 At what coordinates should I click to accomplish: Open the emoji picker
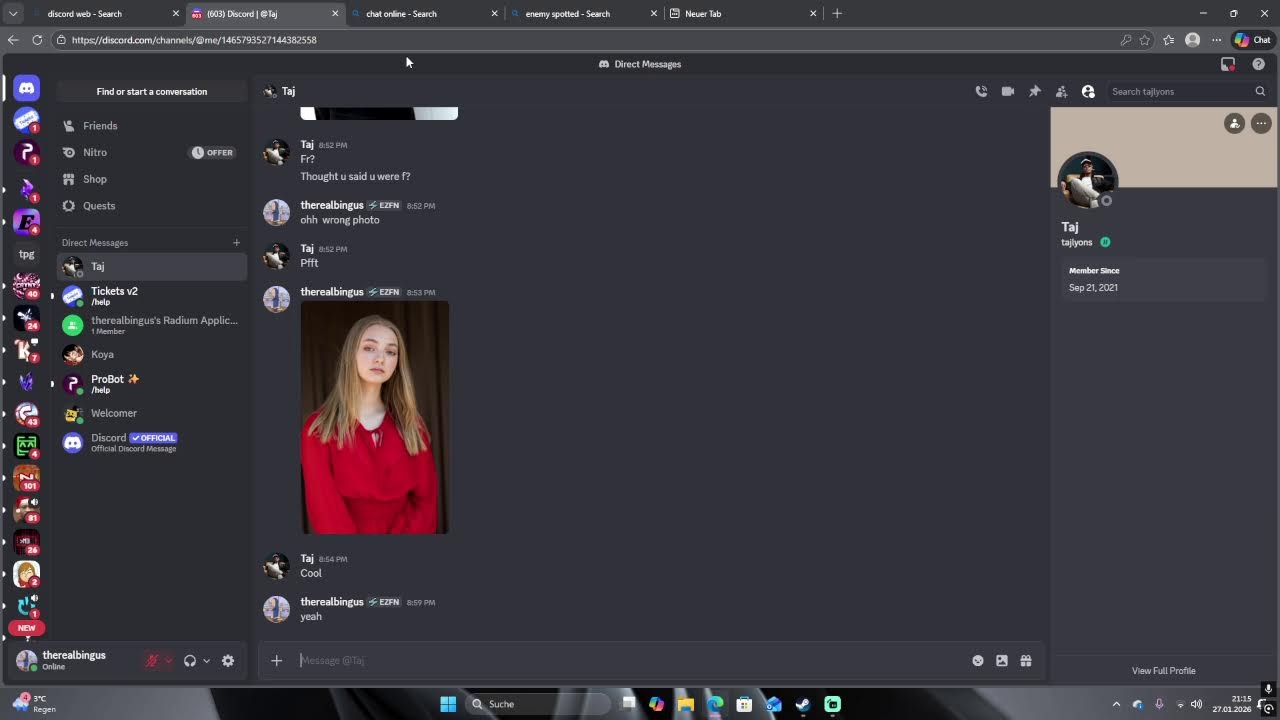coord(978,660)
